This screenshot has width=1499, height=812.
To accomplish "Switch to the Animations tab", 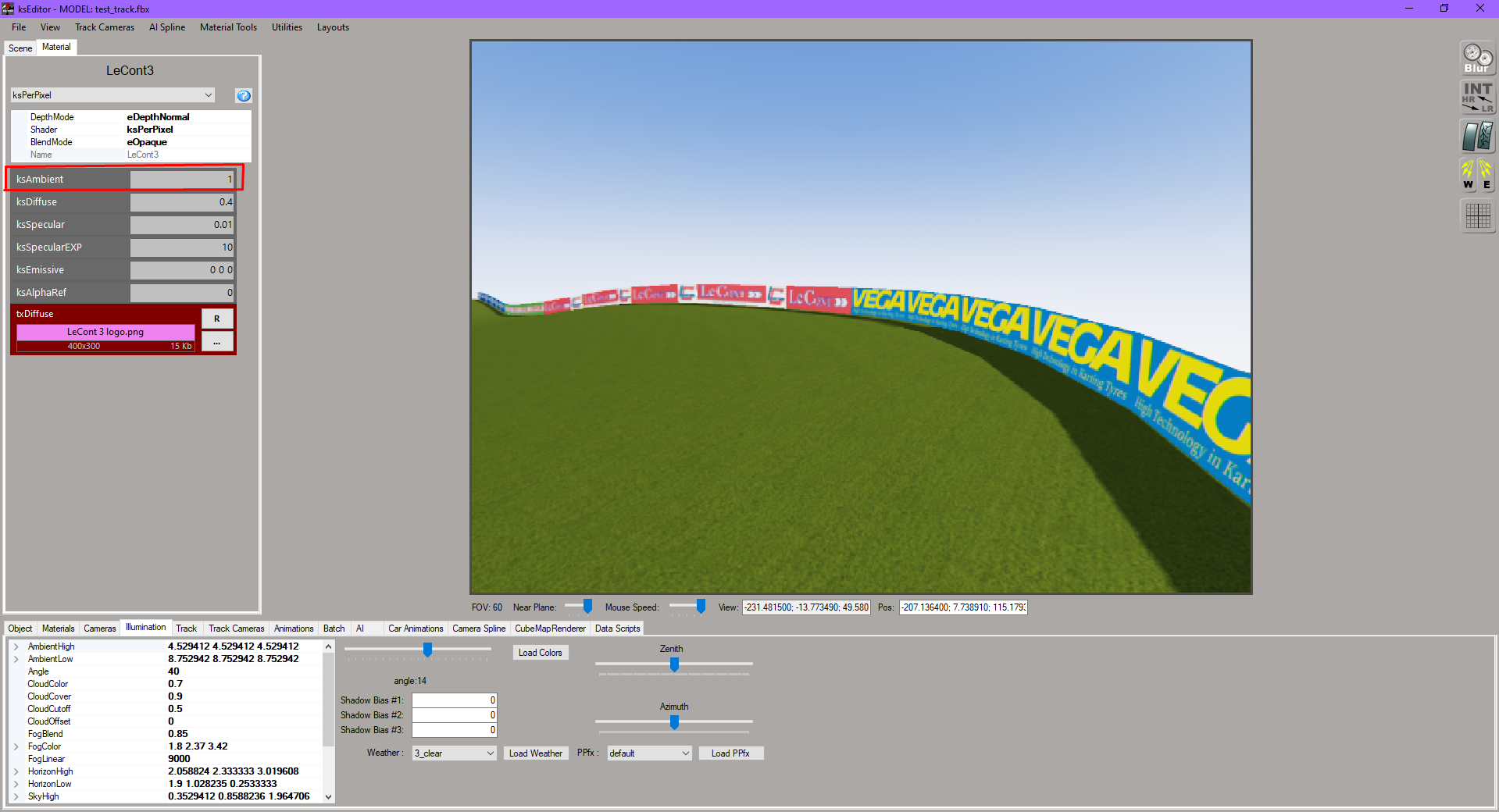I will coord(294,629).
